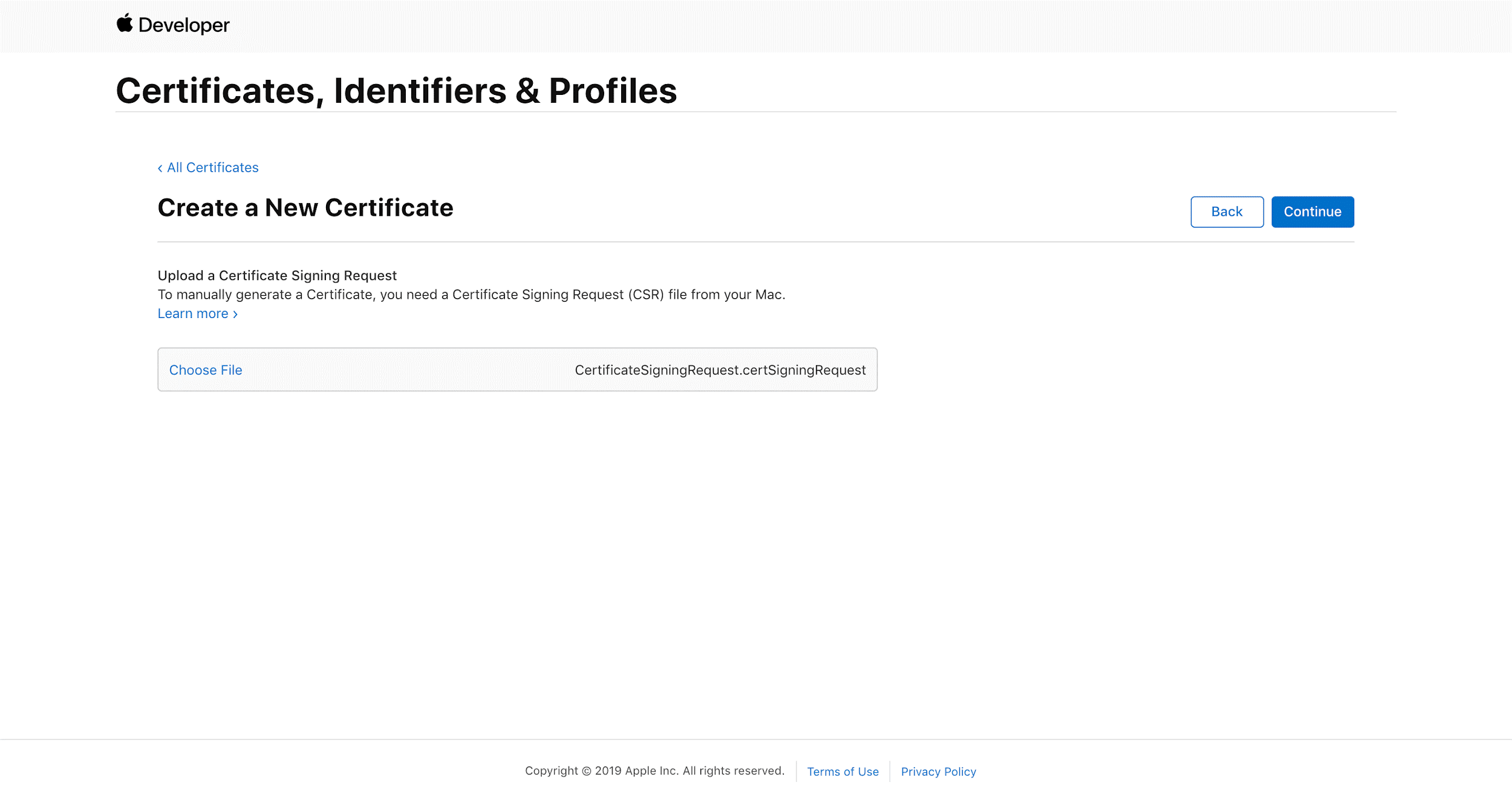This screenshot has width=1512, height=803.
Task: Navigate to Certificates, Identifiers & Profiles heading
Action: (x=396, y=91)
